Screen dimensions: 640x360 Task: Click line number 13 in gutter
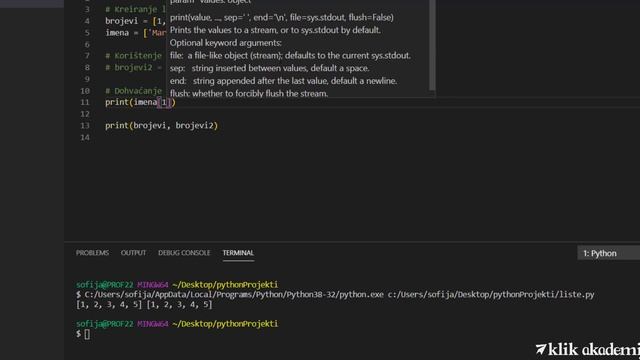[85, 126]
